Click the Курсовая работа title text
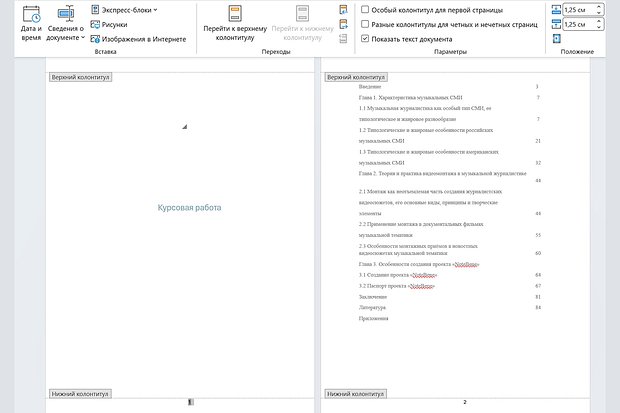 click(189, 208)
